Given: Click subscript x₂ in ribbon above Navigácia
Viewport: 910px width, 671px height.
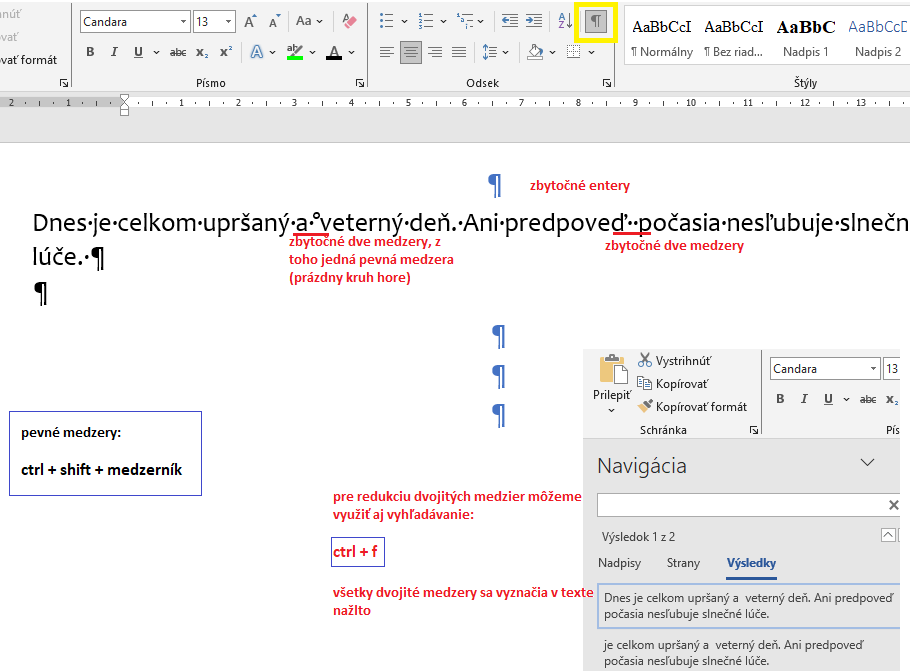Looking at the screenshot, I should pyautogui.click(x=892, y=399).
